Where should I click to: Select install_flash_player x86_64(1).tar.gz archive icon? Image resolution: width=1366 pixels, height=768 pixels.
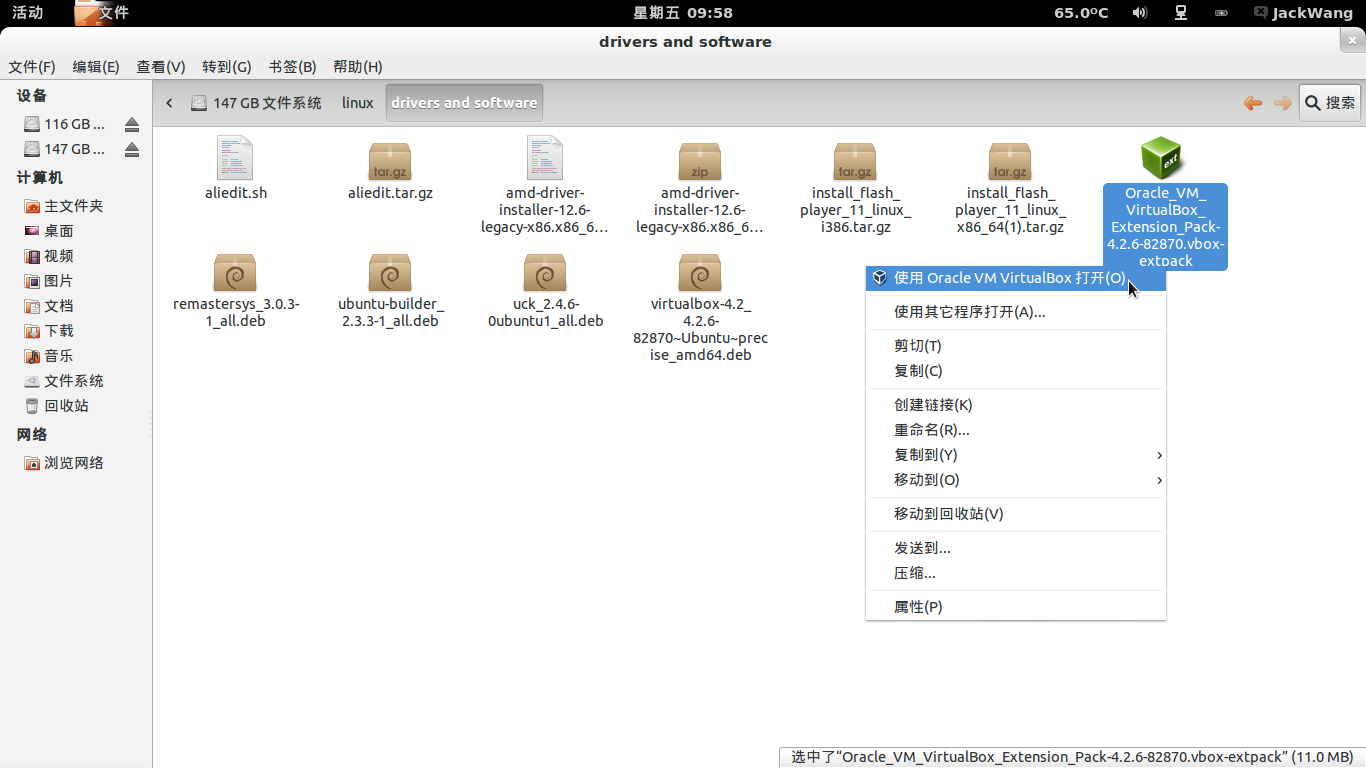[1010, 161]
